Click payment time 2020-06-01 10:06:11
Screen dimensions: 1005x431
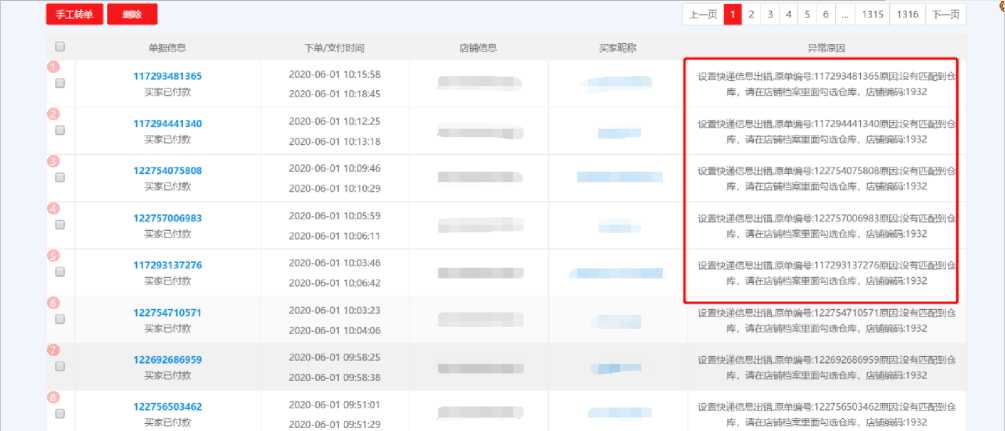pos(335,236)
